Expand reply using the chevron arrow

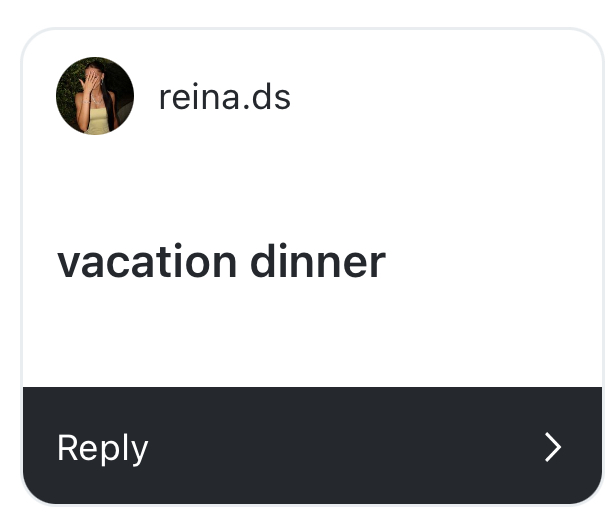(x=553, y=447)
